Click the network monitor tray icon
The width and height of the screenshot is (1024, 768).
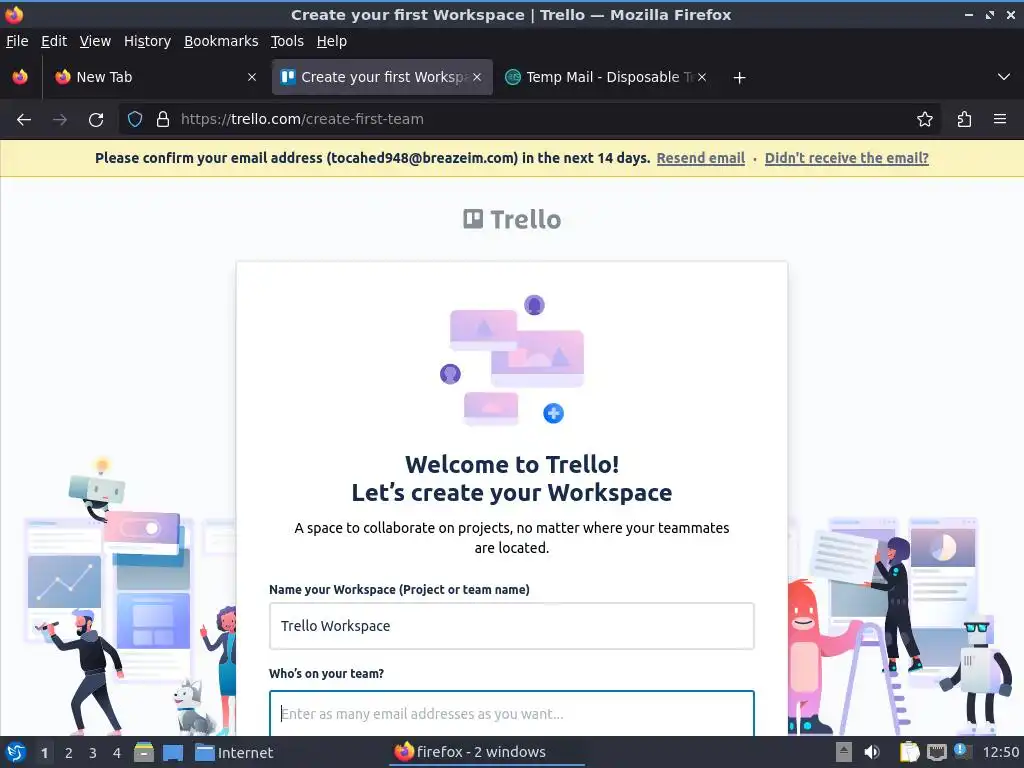click(x=936, y=752)
